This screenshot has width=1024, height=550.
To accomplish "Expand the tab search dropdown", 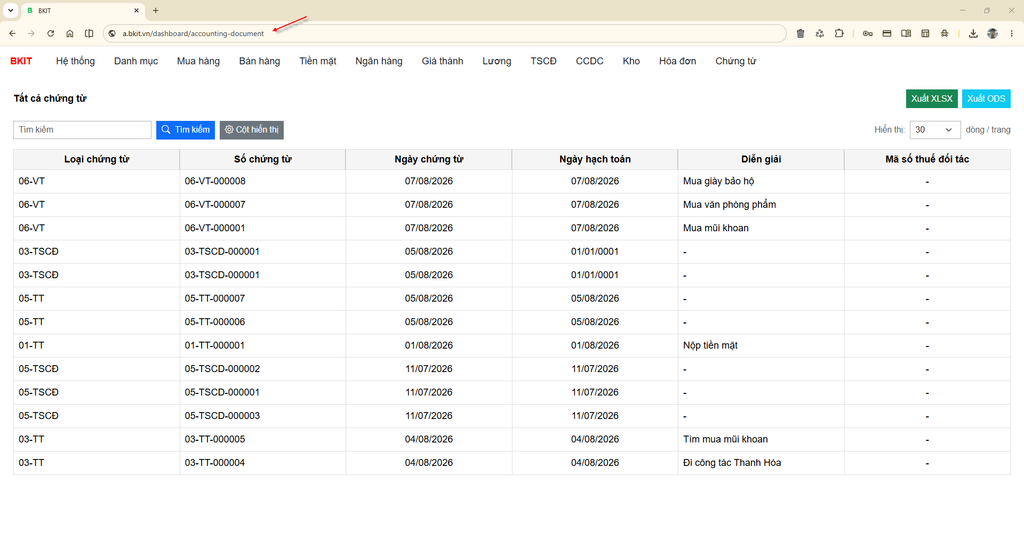I will [x=10, y=10].
